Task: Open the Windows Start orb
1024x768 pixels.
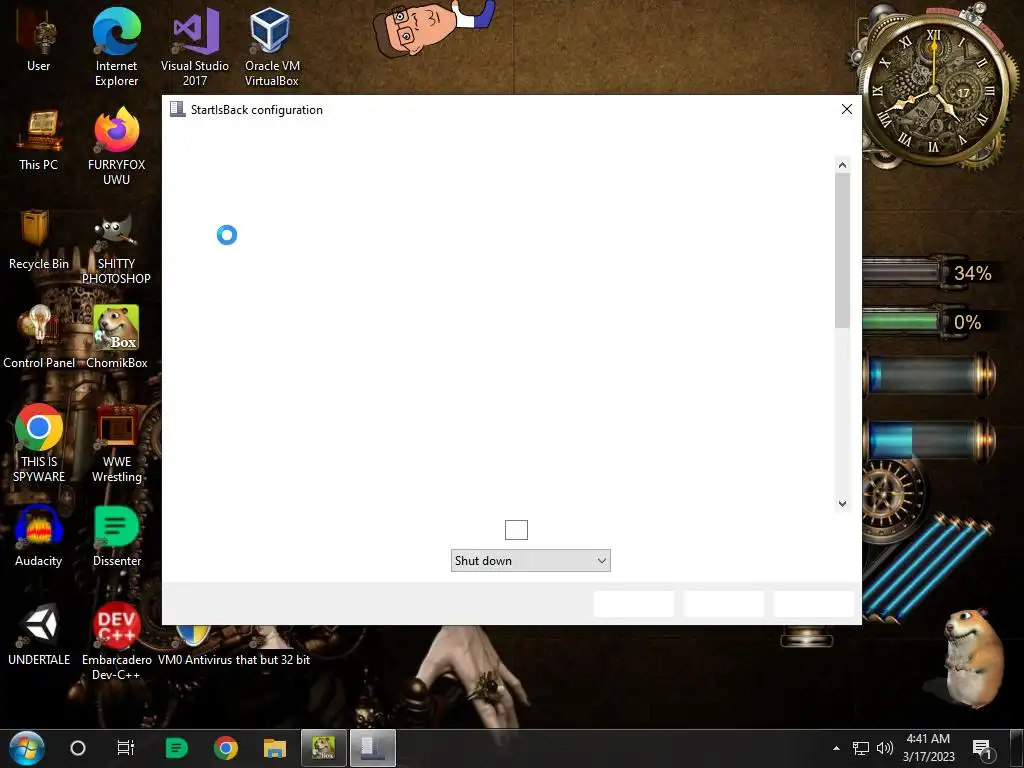Action: [27, 748]
